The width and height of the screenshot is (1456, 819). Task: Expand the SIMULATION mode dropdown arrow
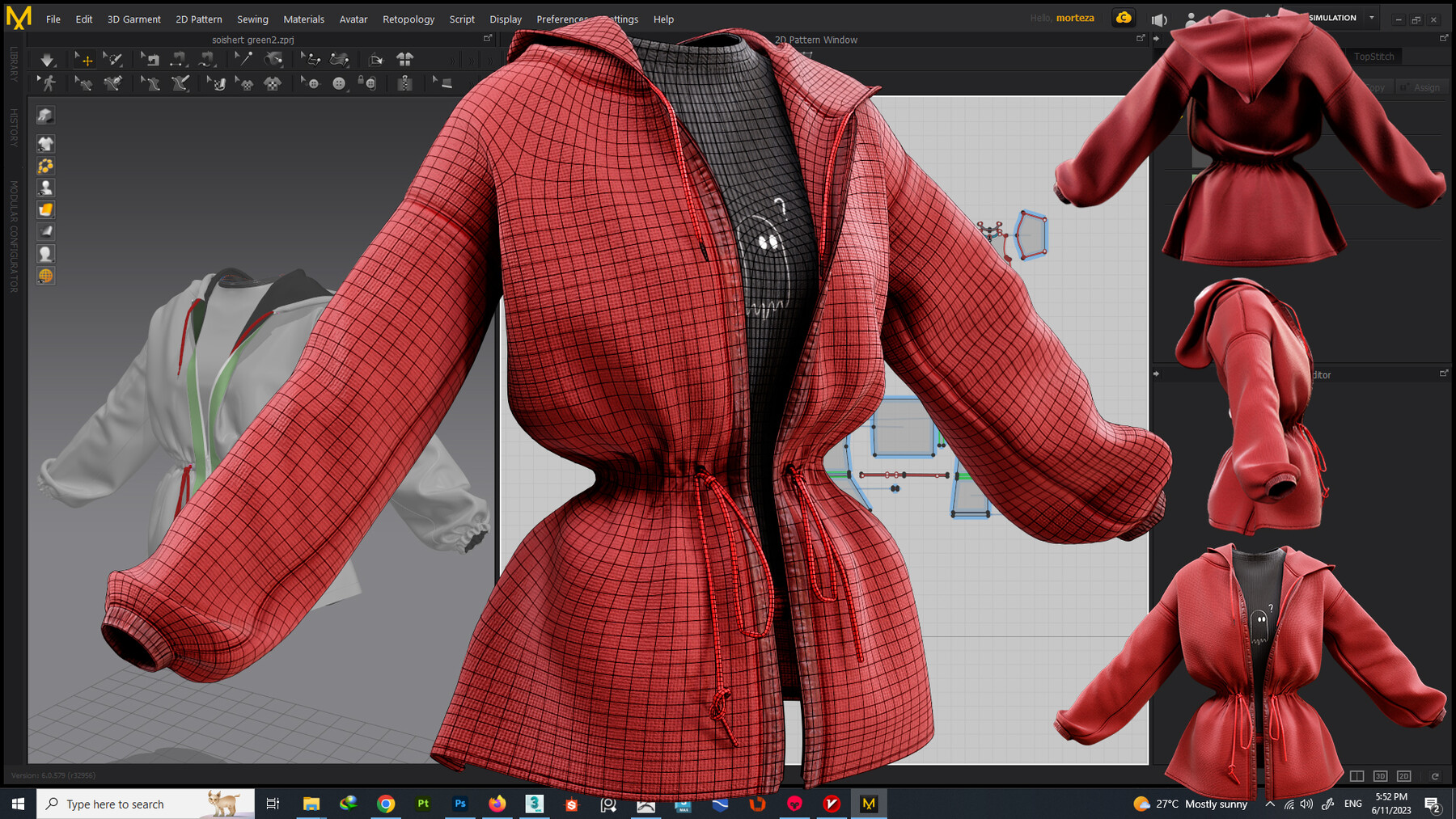click(1372, 18)
